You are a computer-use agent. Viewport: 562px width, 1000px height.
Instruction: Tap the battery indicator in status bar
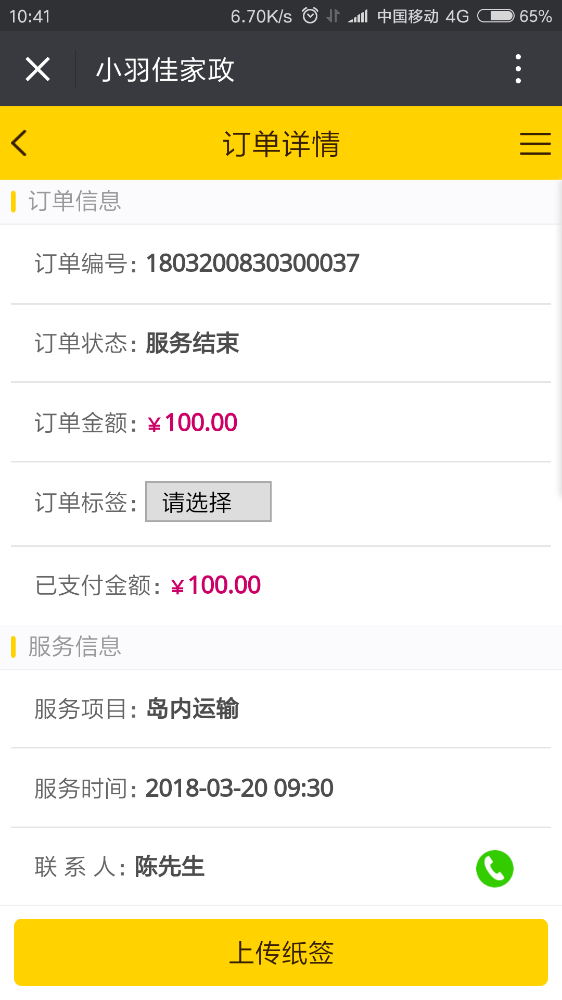(496, 16)
